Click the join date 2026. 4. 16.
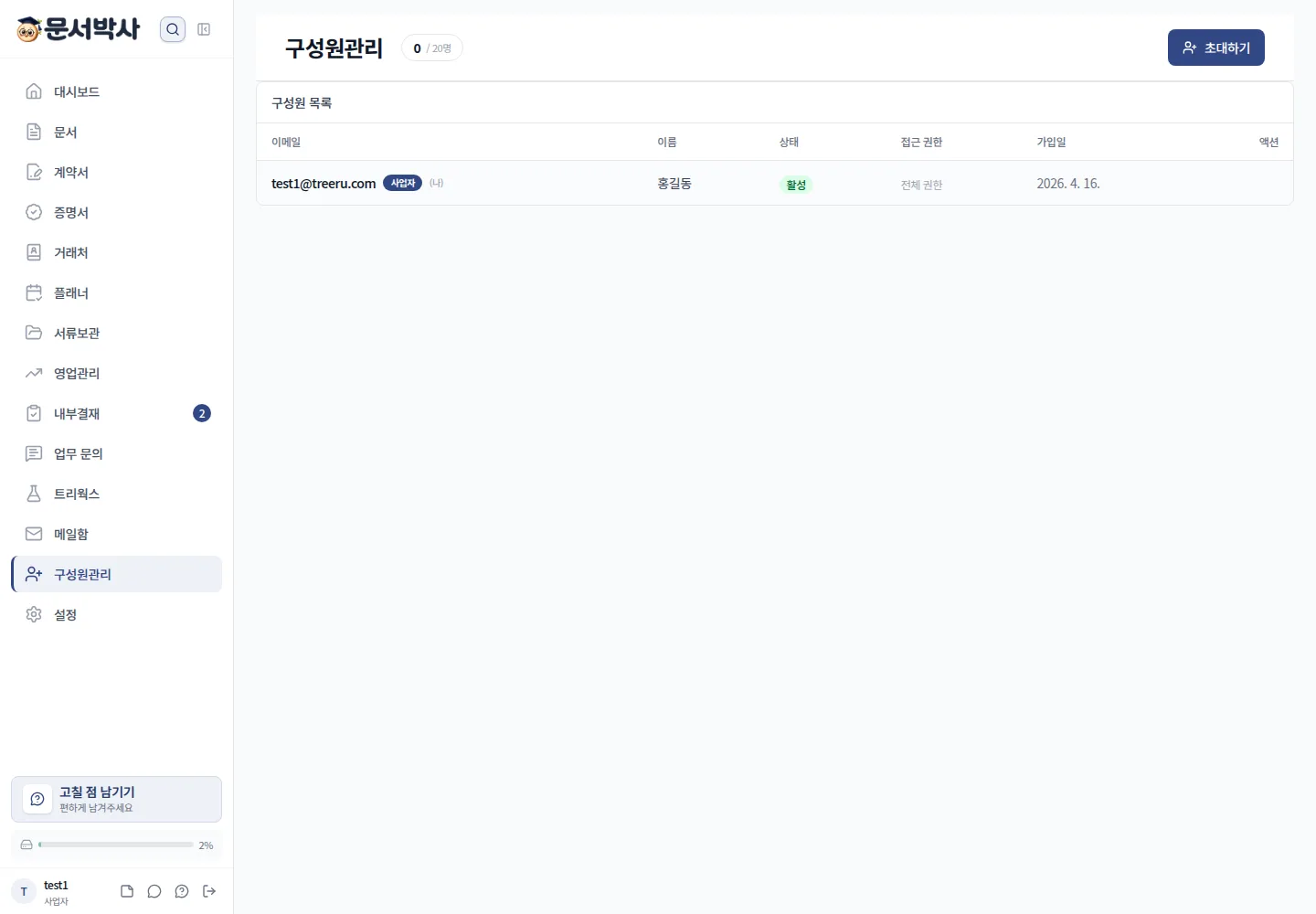1316x914 pixels. tap(1068, 184)
